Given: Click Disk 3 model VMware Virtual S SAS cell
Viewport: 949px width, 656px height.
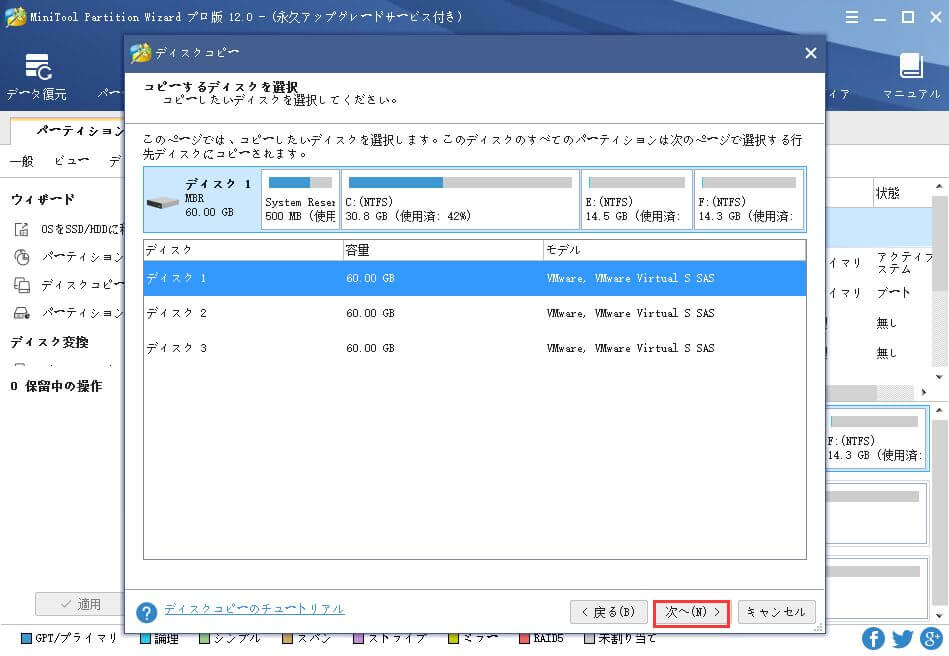Looking at the screenshot, I should [630, 348].
